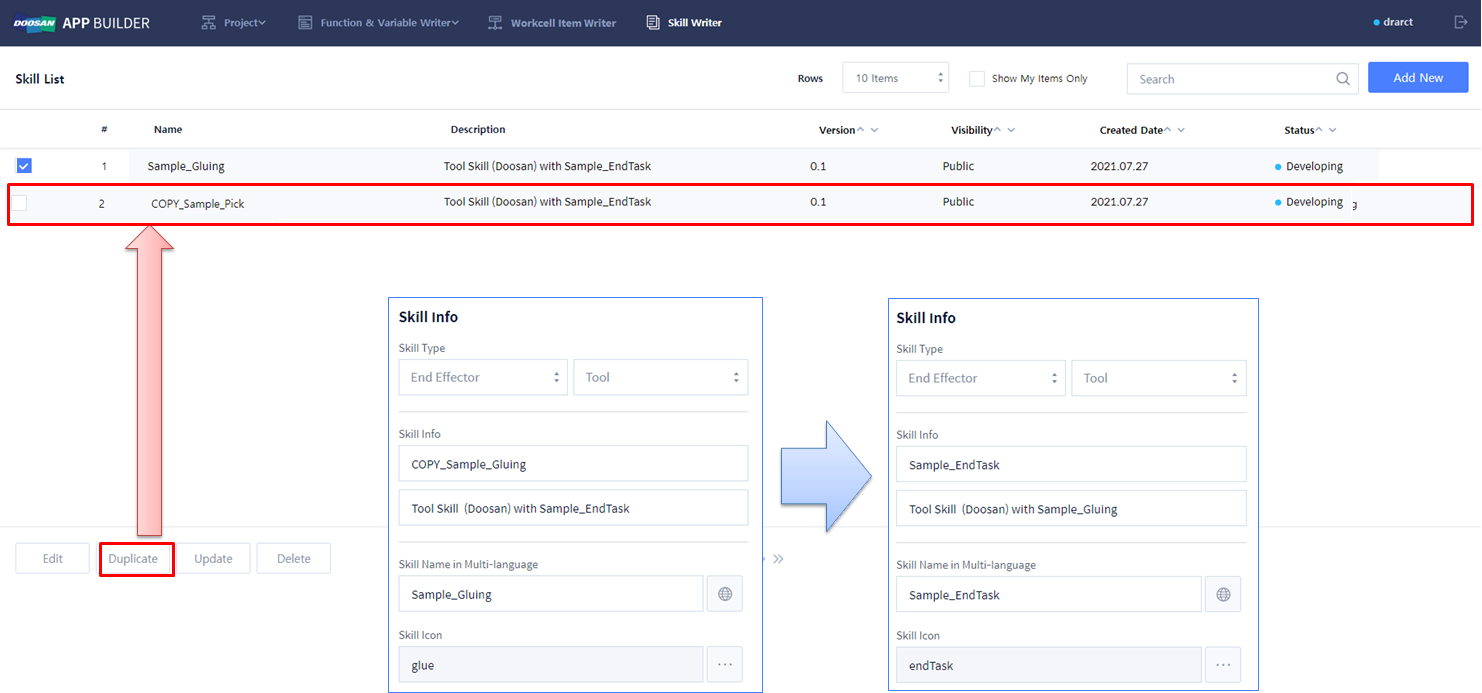
Task: Enable Show My Items Only checkbox
Action: click(x=977, y=79)
